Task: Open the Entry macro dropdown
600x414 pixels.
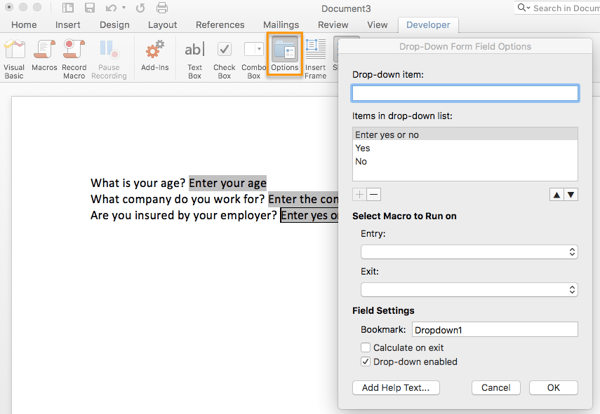Action: 469,252
